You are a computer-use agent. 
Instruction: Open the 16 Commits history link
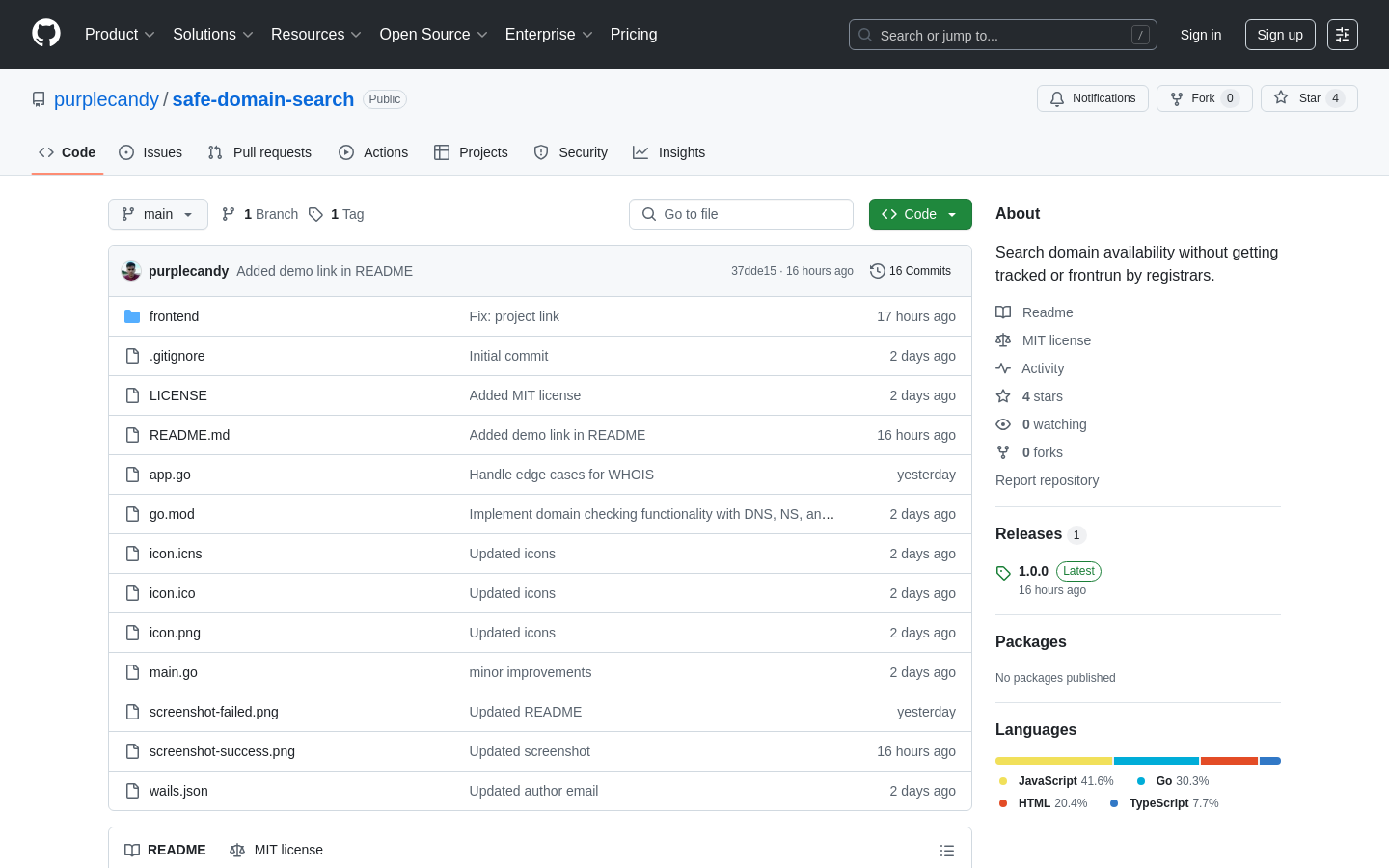[x=911, y=271]
